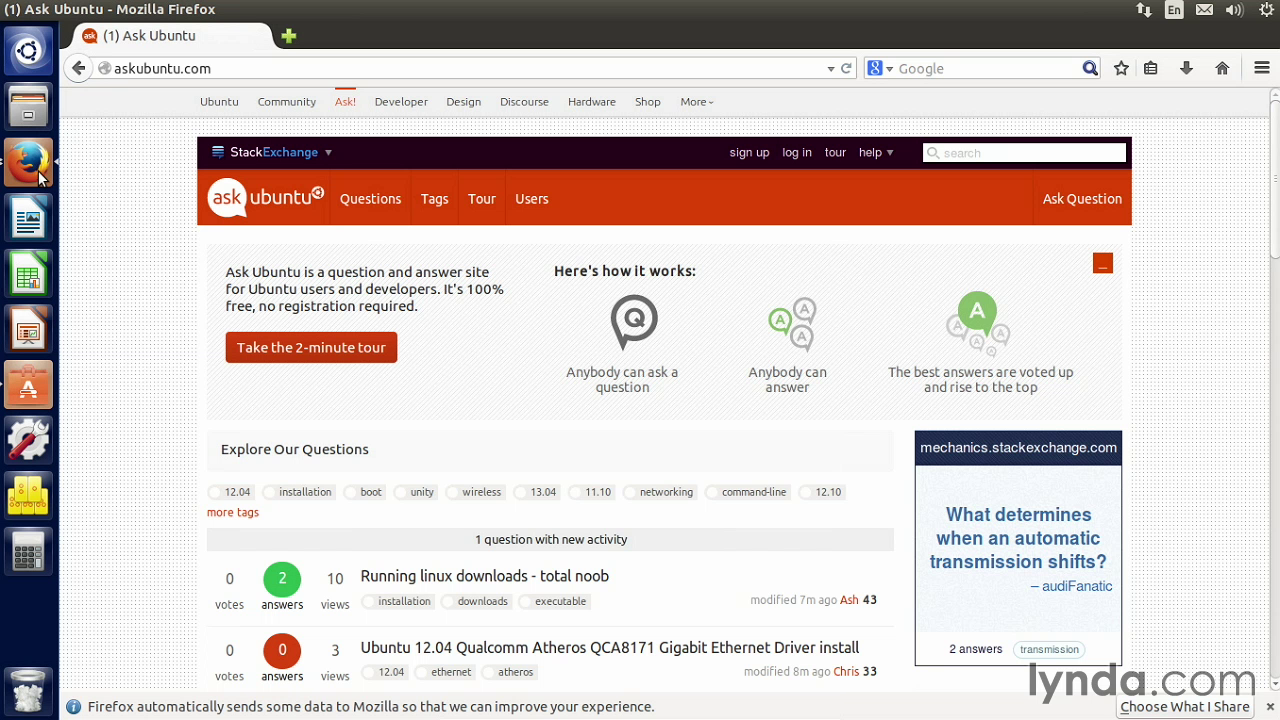Open the Firefox downloads arrow
This screenshot has width=1280, height=720.
click(x=1186, y=68)
